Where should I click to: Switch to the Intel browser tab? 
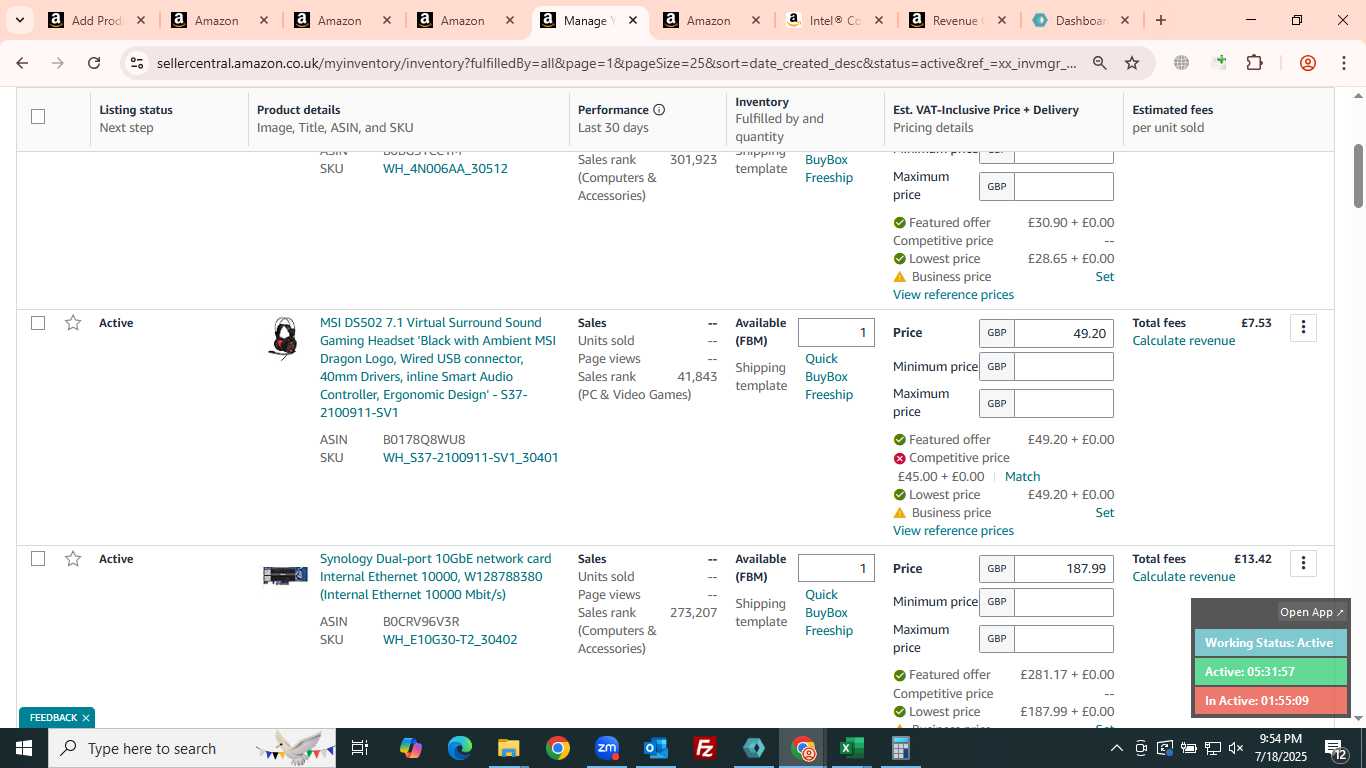(x=835, y=20)
